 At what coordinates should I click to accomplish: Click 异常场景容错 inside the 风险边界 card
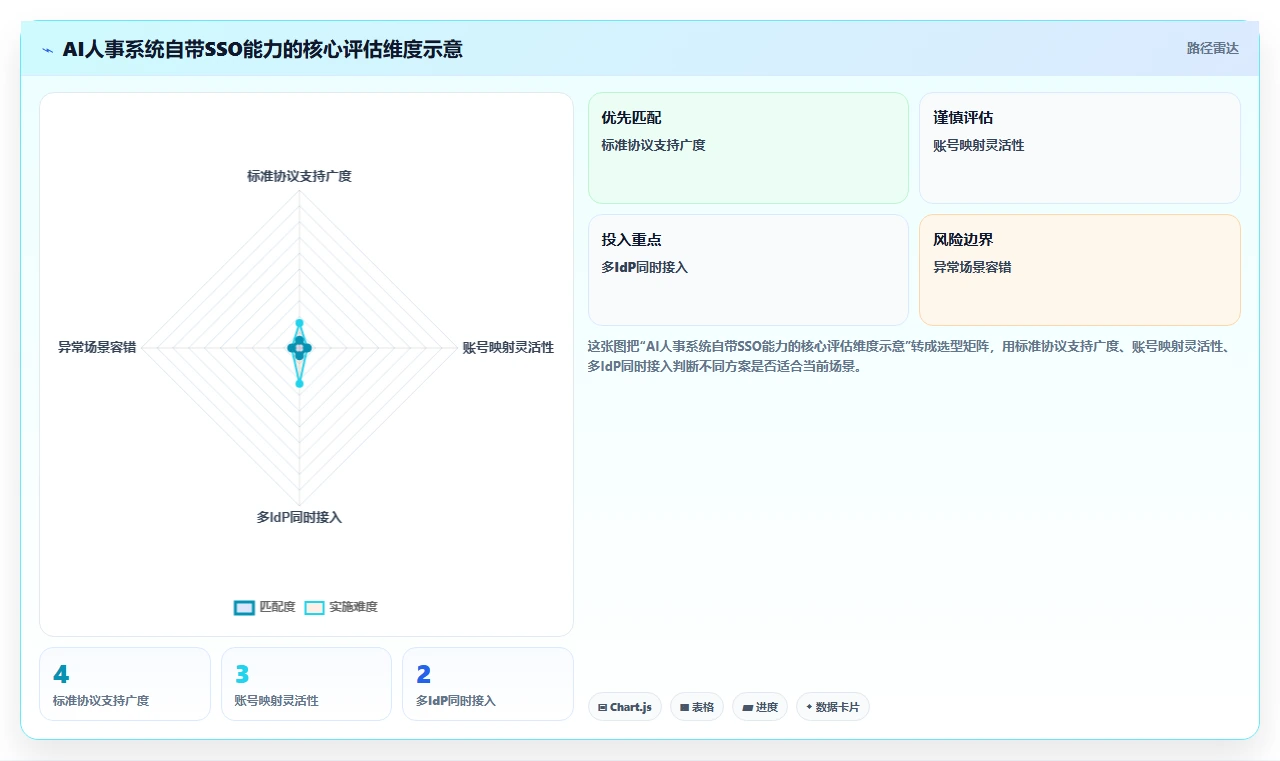972,267
